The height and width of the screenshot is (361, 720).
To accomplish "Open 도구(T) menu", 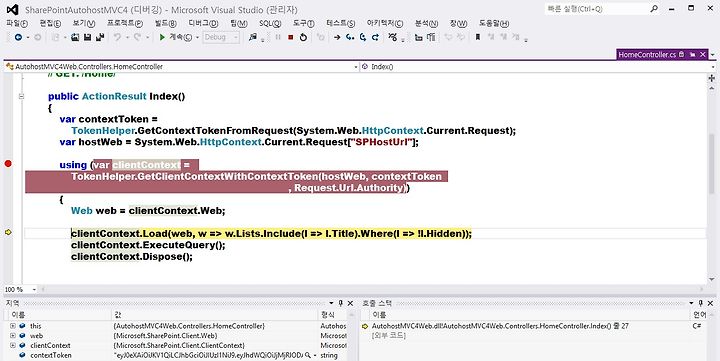I will (x=304, y=23).
